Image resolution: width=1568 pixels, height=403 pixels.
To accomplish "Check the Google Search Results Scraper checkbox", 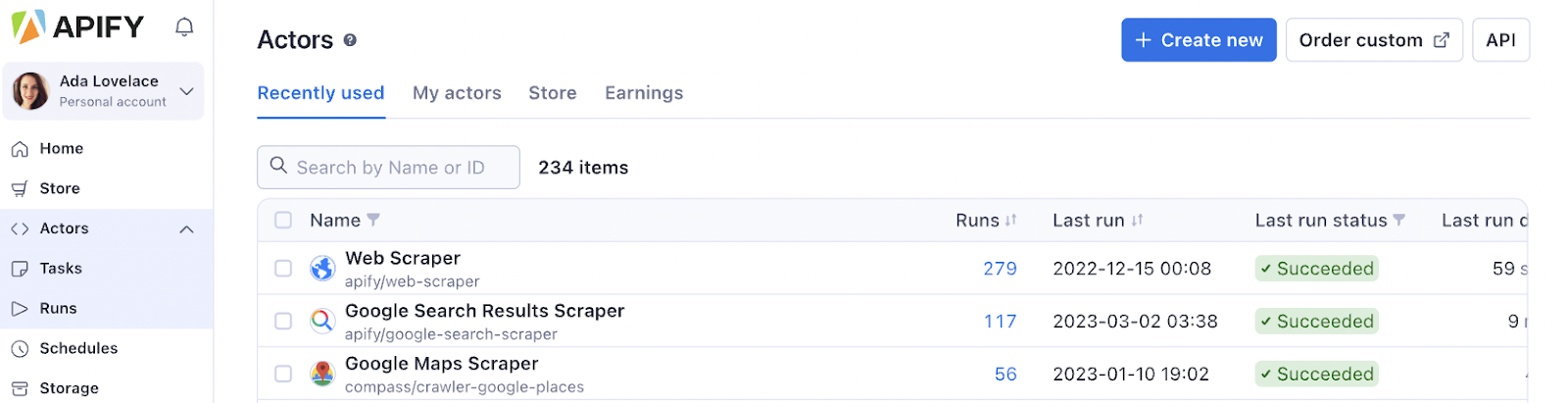I will [x=283, y=321].
